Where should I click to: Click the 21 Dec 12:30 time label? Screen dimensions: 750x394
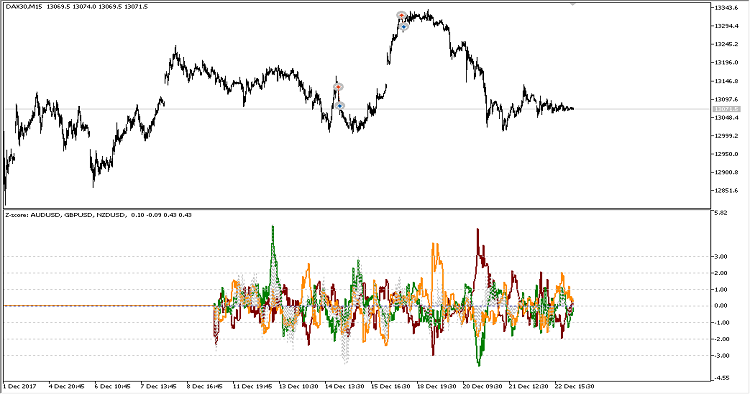(x=529, y=386)
